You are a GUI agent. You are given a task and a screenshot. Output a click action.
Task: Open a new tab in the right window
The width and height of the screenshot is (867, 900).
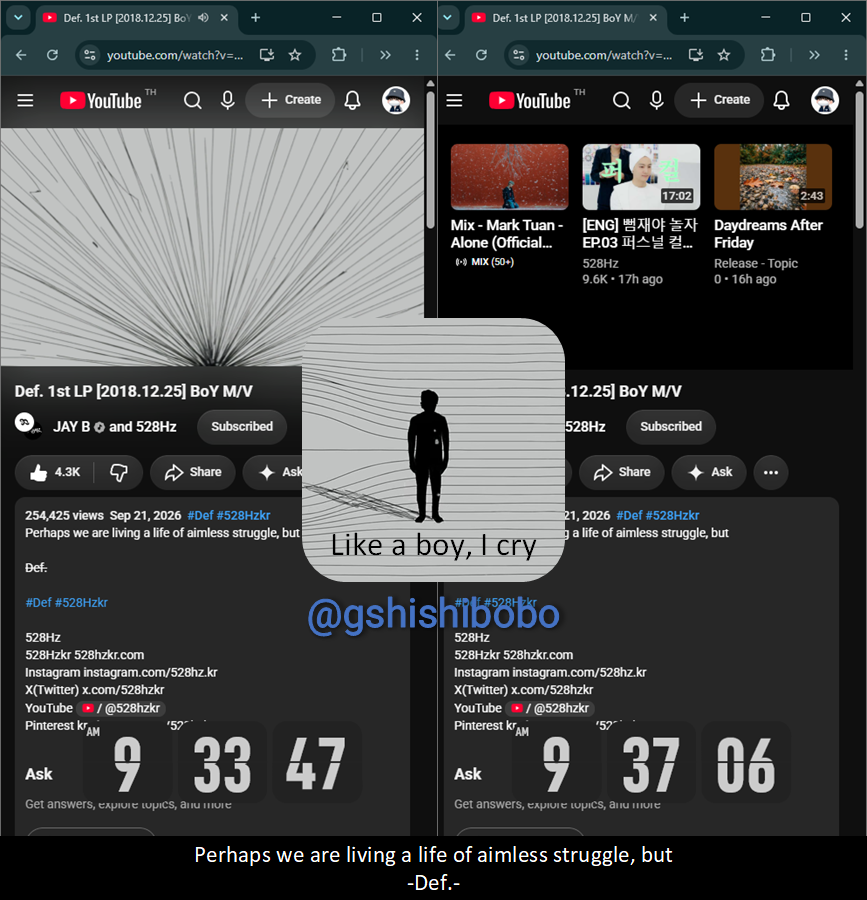point(685,18)
